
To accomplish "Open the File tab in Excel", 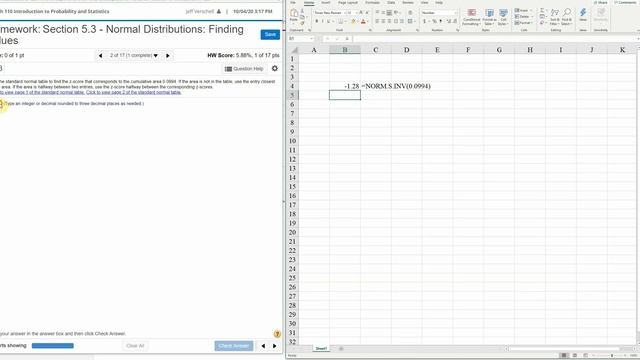I will (293, 3).
